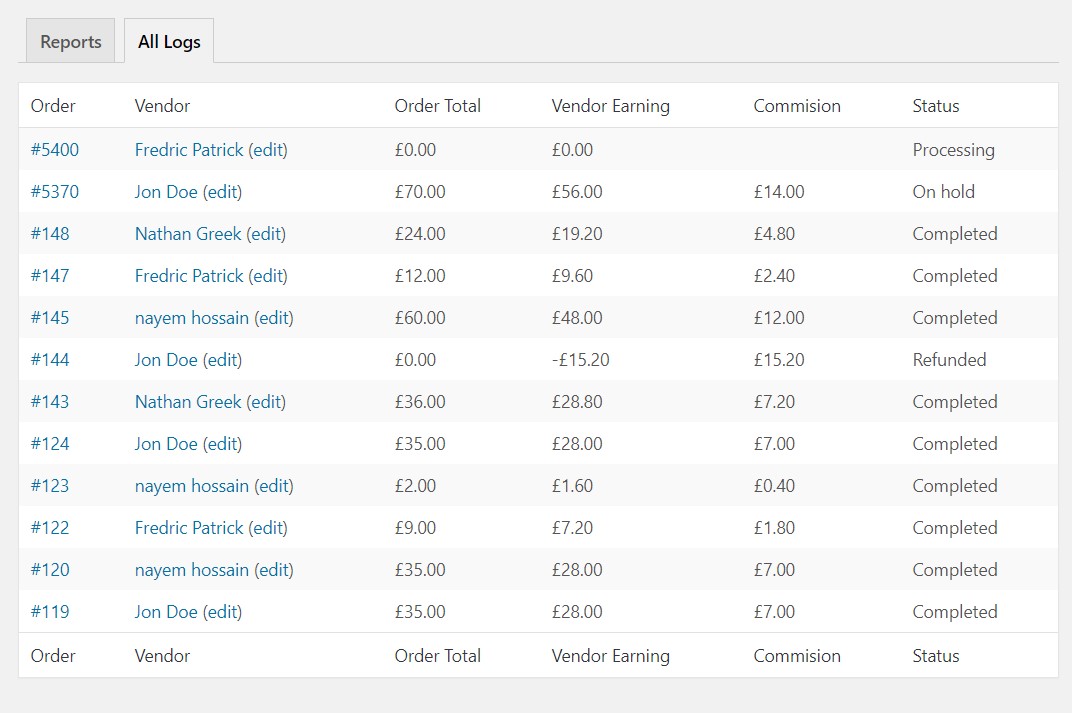Click edit for Fredric Patrick order #147

tap(267, 276)
